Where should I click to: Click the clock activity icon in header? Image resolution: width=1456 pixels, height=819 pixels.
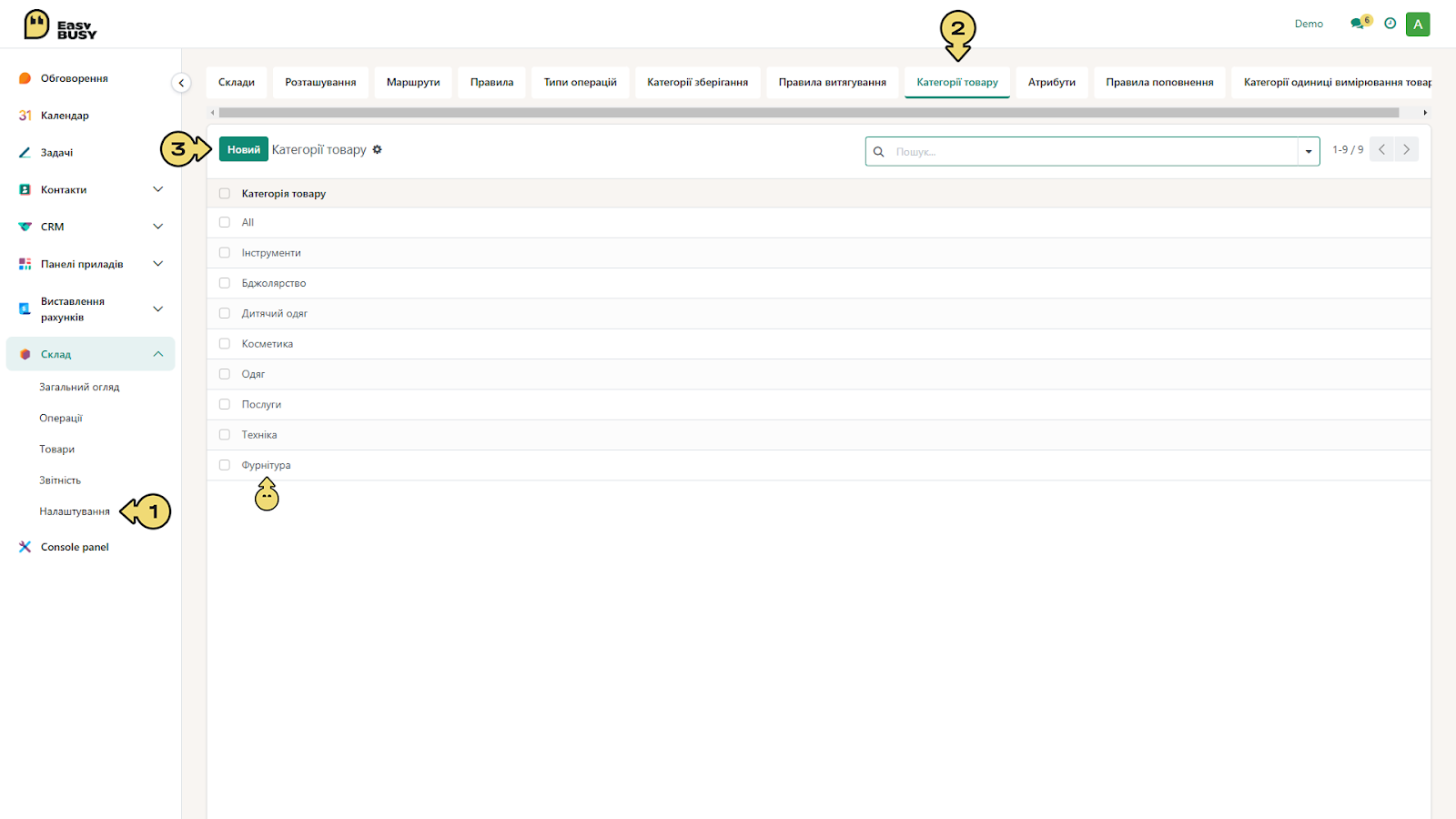[x=1390, y=24]
